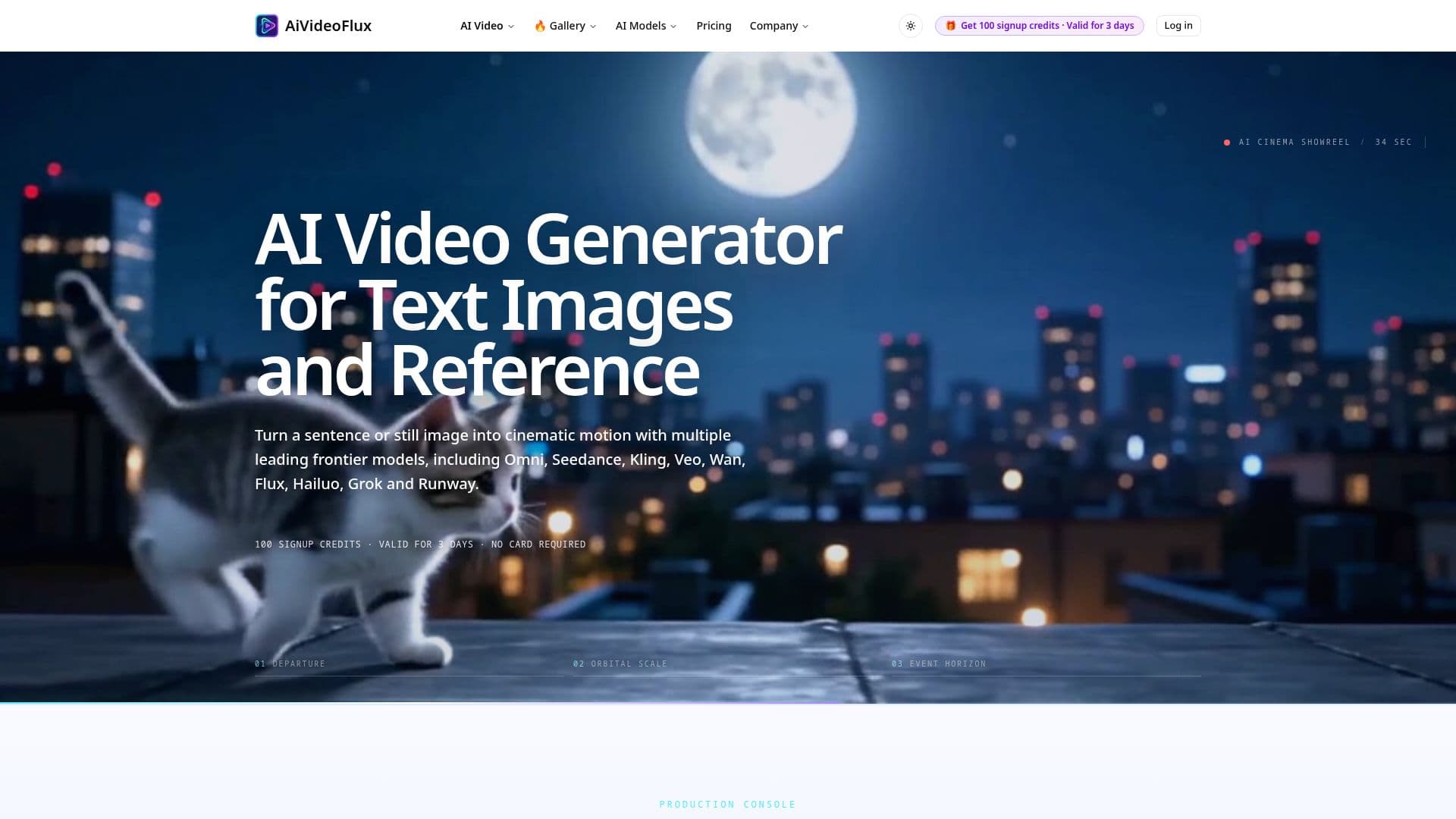Expand the AI Video dropdown menu
The width and height of the screenshot is (1456, 819).
tap(487, 26)
